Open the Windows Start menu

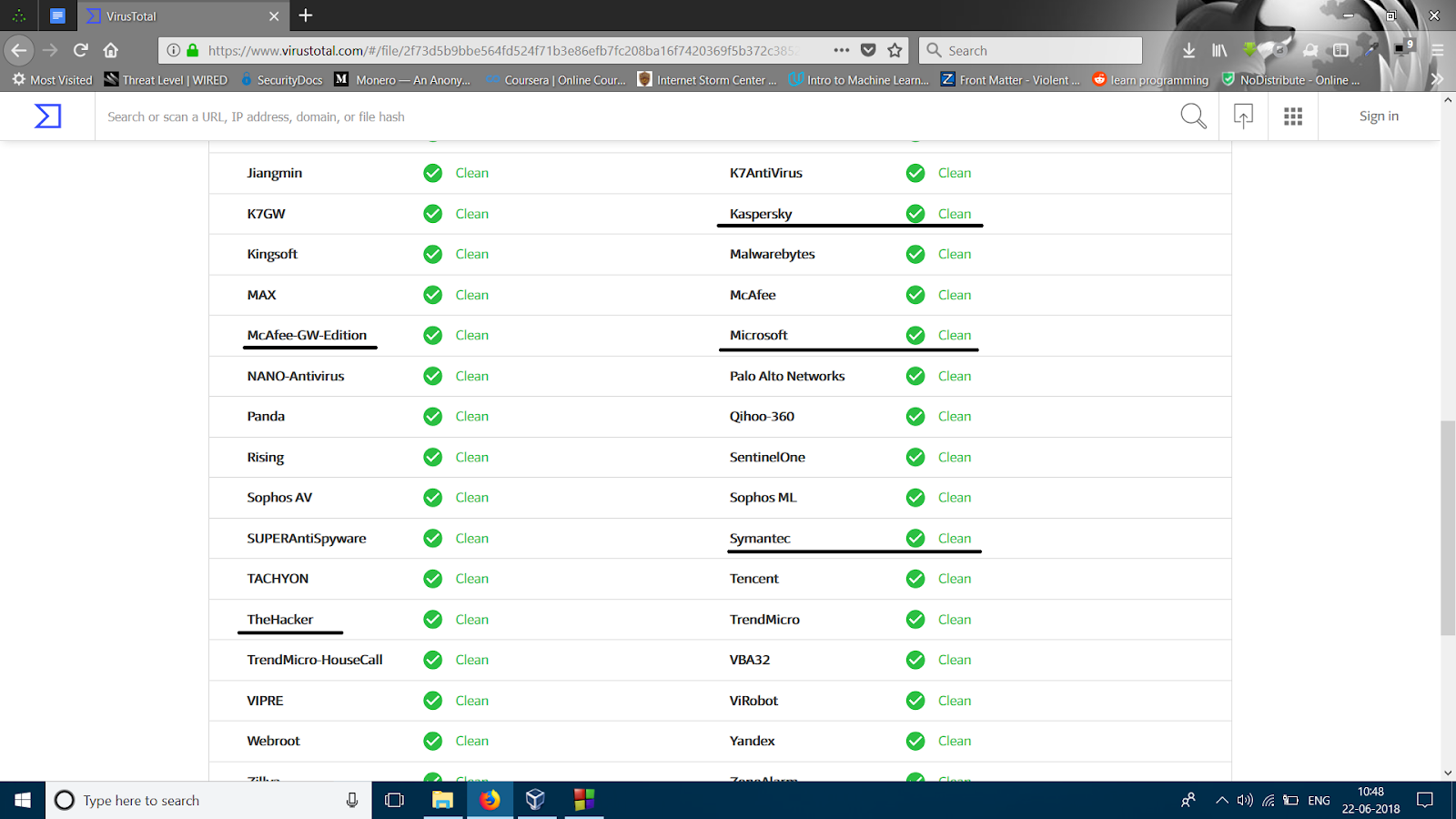pyautogui.click(x=23, y=800)
